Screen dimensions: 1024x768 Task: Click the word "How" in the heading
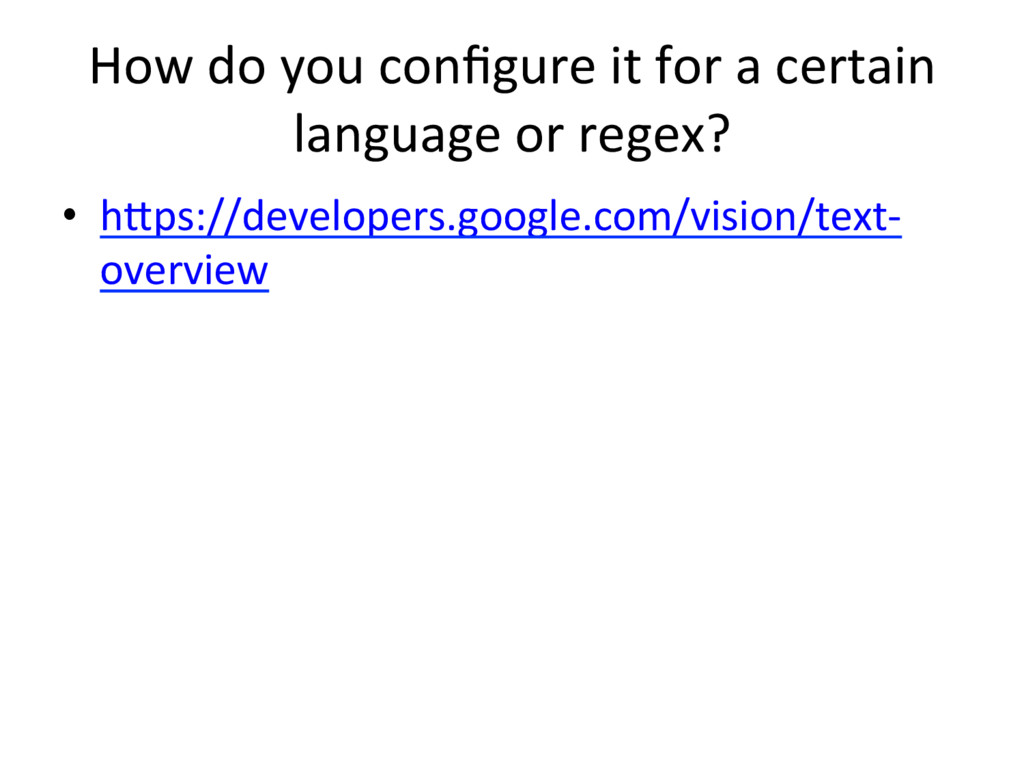(141, 66)
